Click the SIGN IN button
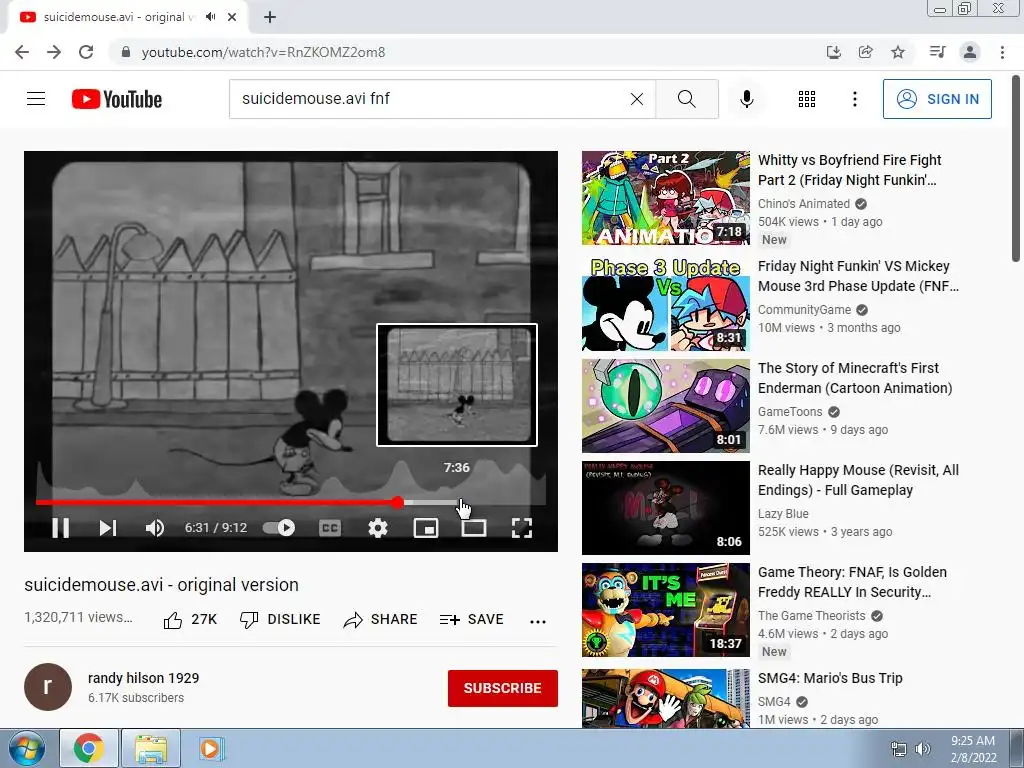Viewport: 1024px width, 768px height. click(937, 99)
